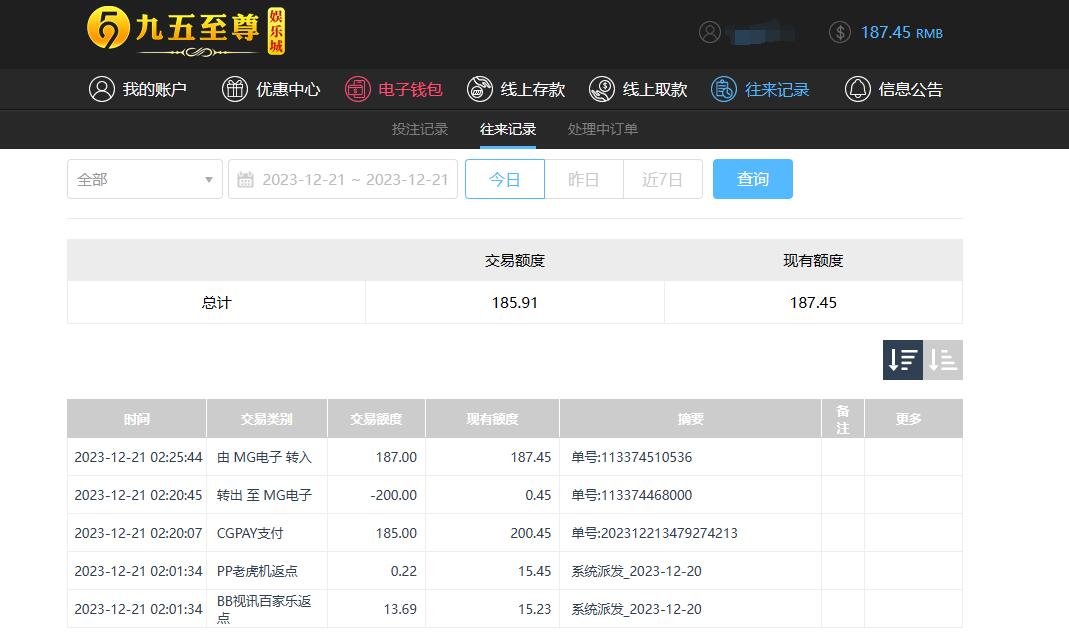
Task: Open the 信息公告 bell icon
Action: 857,89
